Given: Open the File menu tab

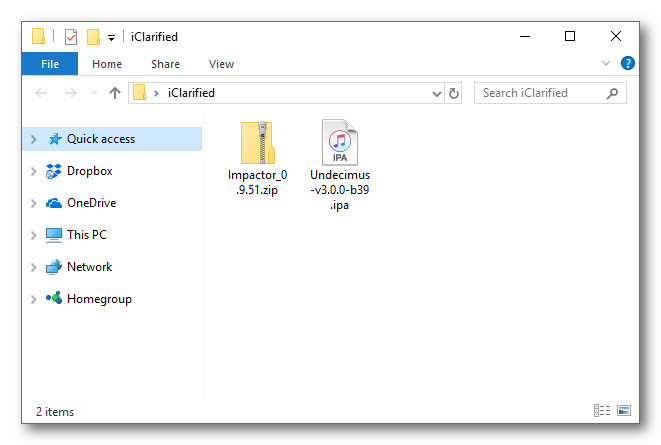Looking at the screenshot, I should [x=50, y=64].
